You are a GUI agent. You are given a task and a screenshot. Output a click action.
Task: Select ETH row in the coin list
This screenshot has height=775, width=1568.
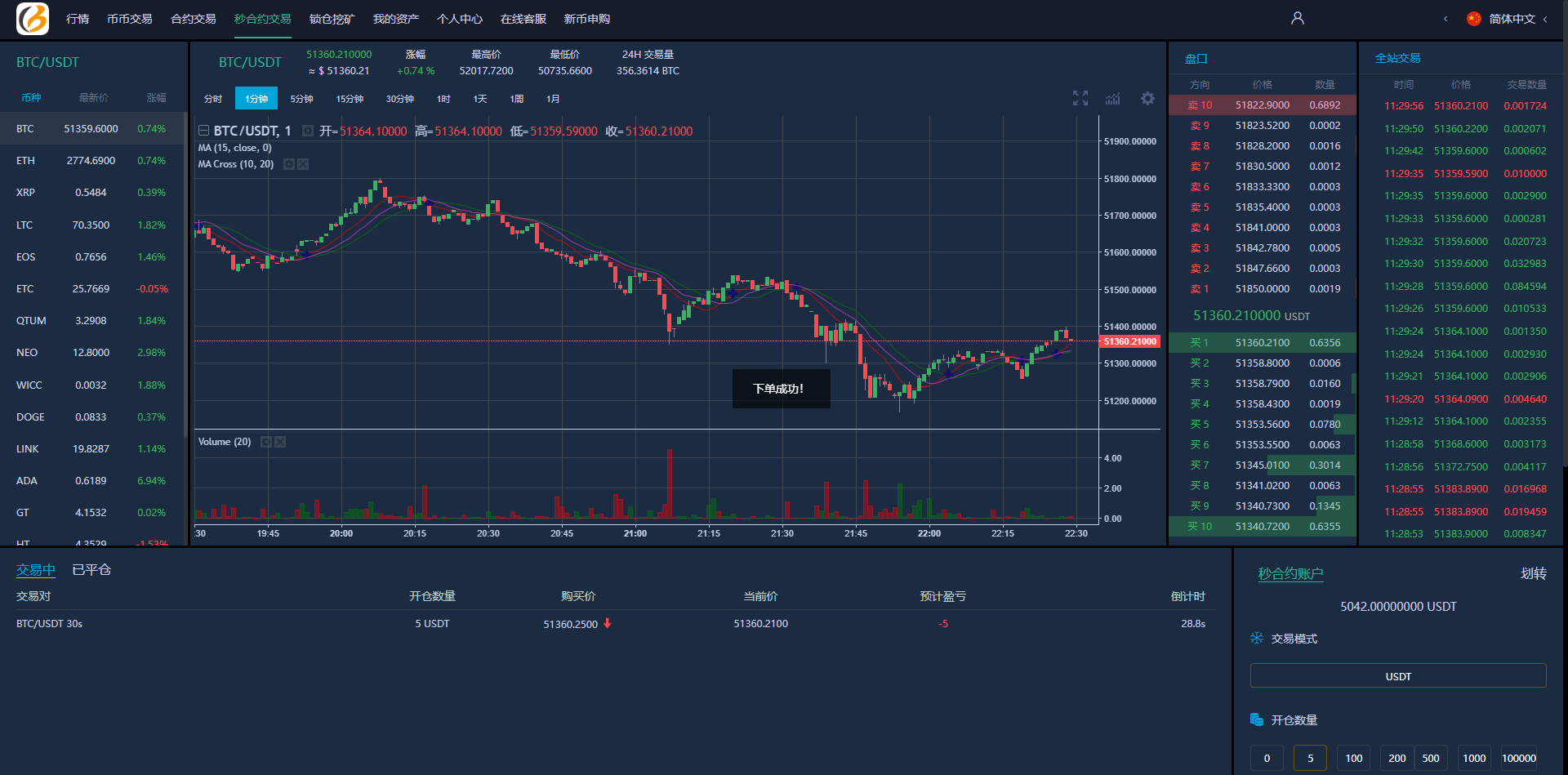point(91,161)
